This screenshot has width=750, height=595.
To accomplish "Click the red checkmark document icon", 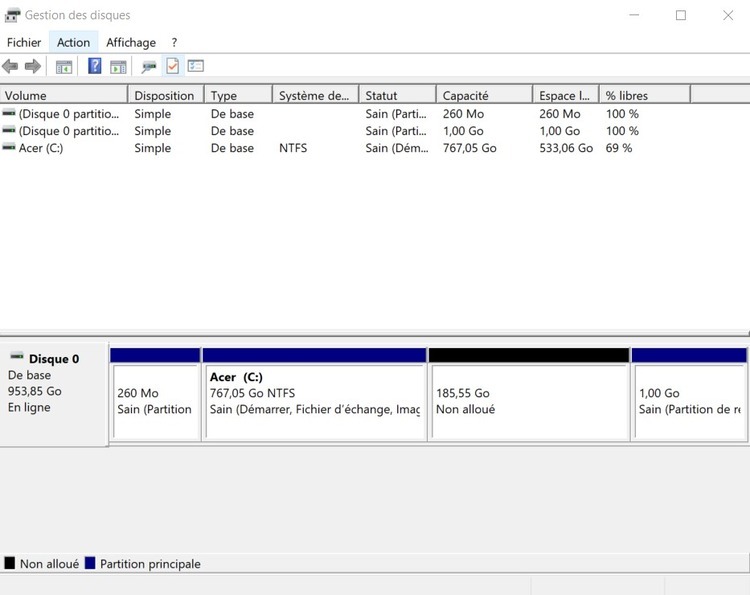I will pyautogui.click(x=172, y=67).
